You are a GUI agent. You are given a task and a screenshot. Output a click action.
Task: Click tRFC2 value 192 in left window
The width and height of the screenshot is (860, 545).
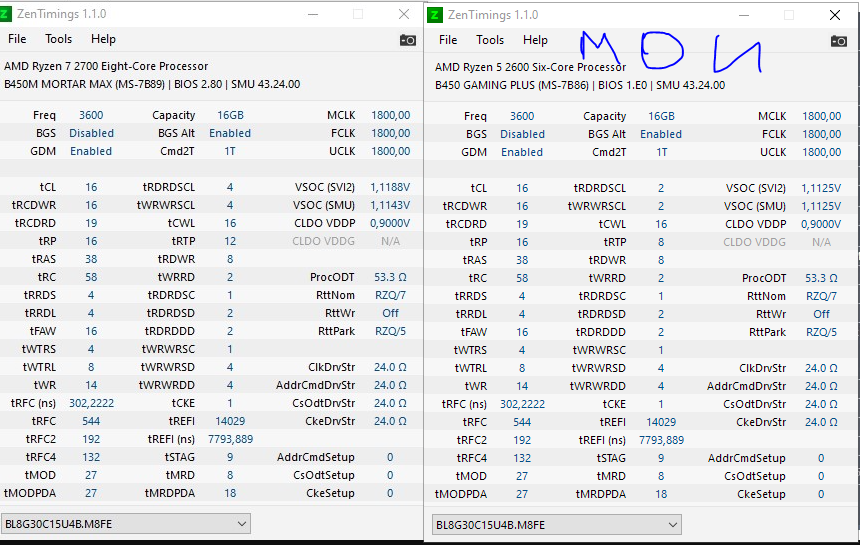[91, 440]
